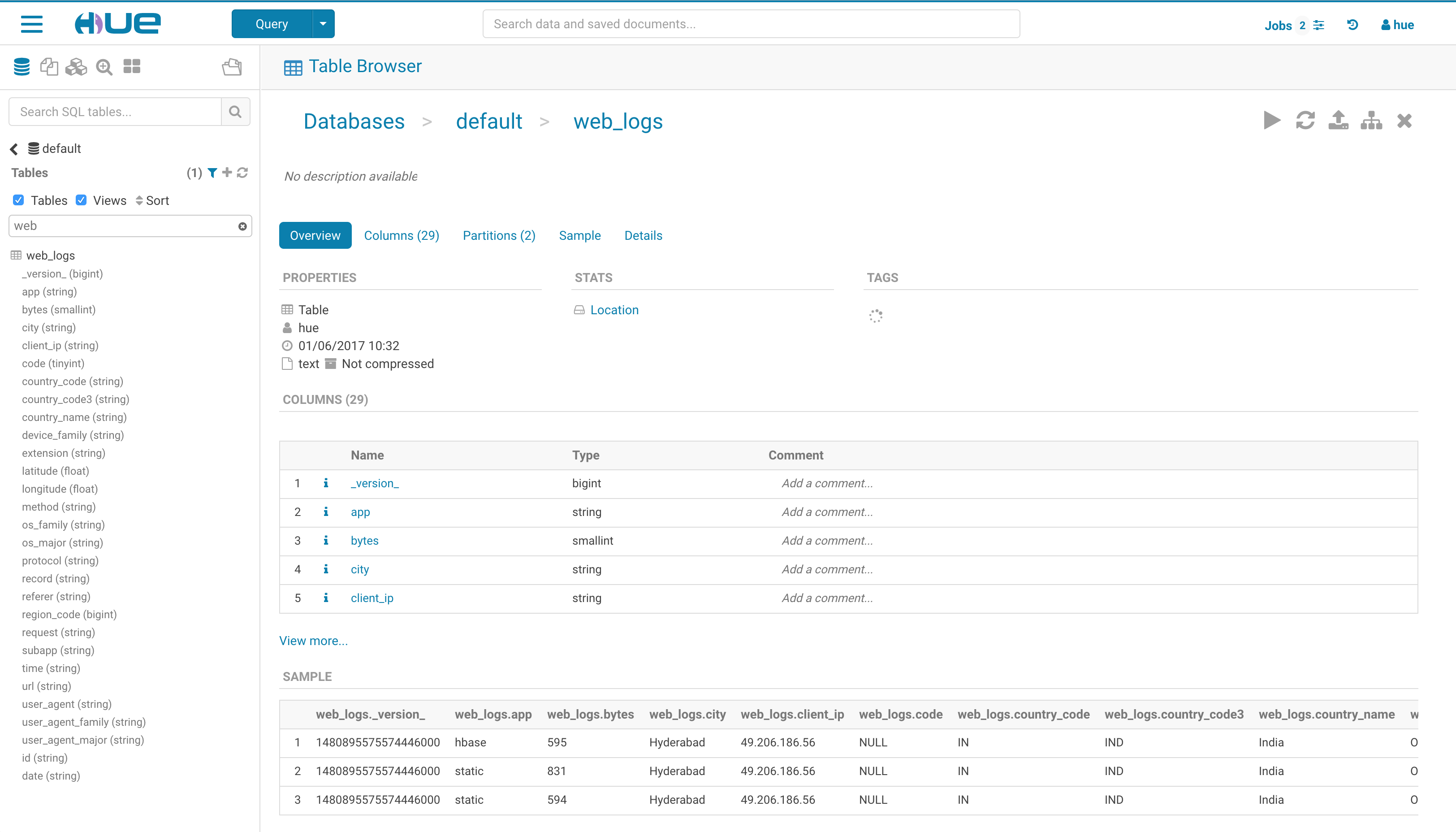The height and width of the screenshot is (832, 1456).
Task: Open the hamburger main menu
Action: [31, 24]
